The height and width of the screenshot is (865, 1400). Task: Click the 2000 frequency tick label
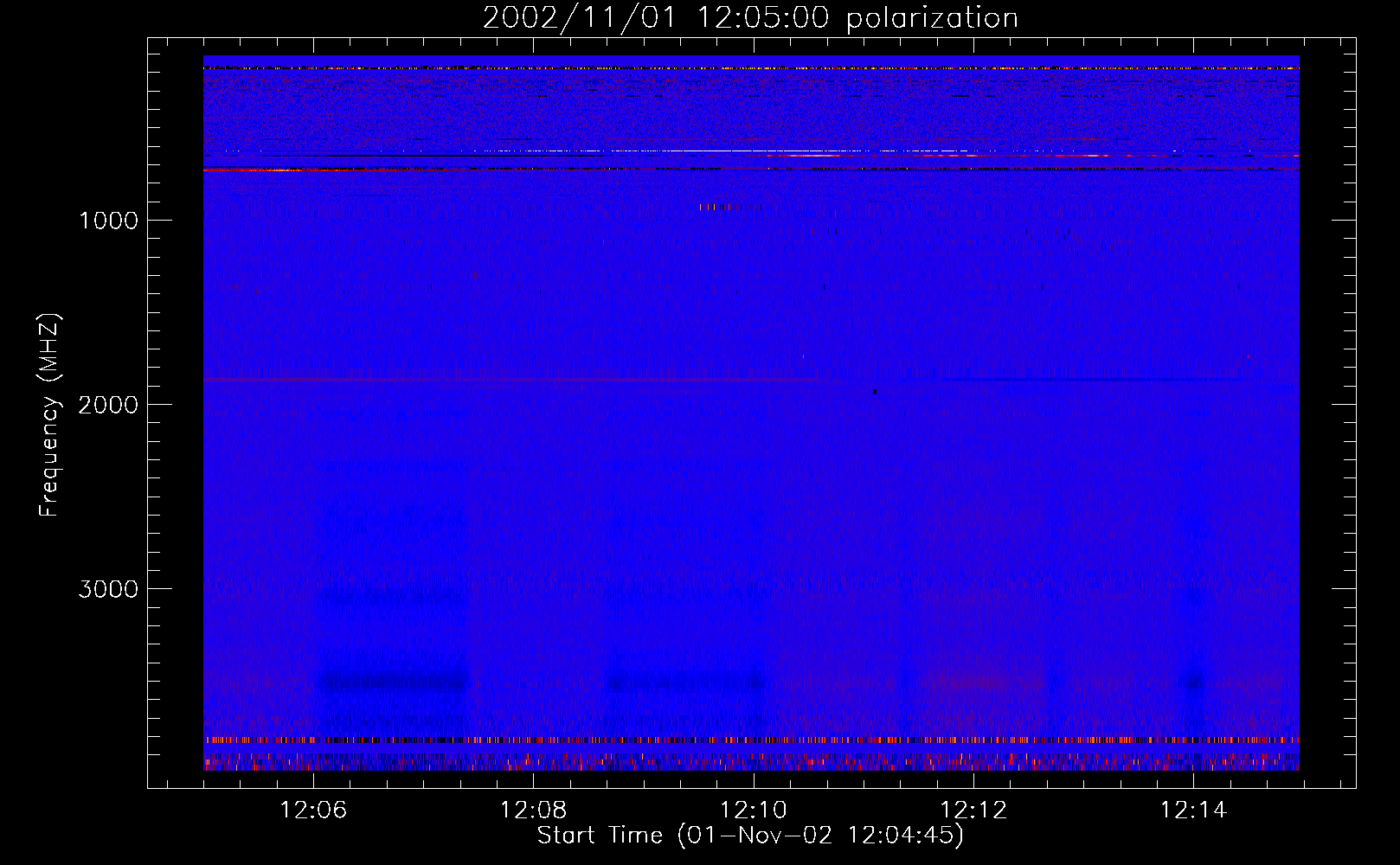coord(108,405)
